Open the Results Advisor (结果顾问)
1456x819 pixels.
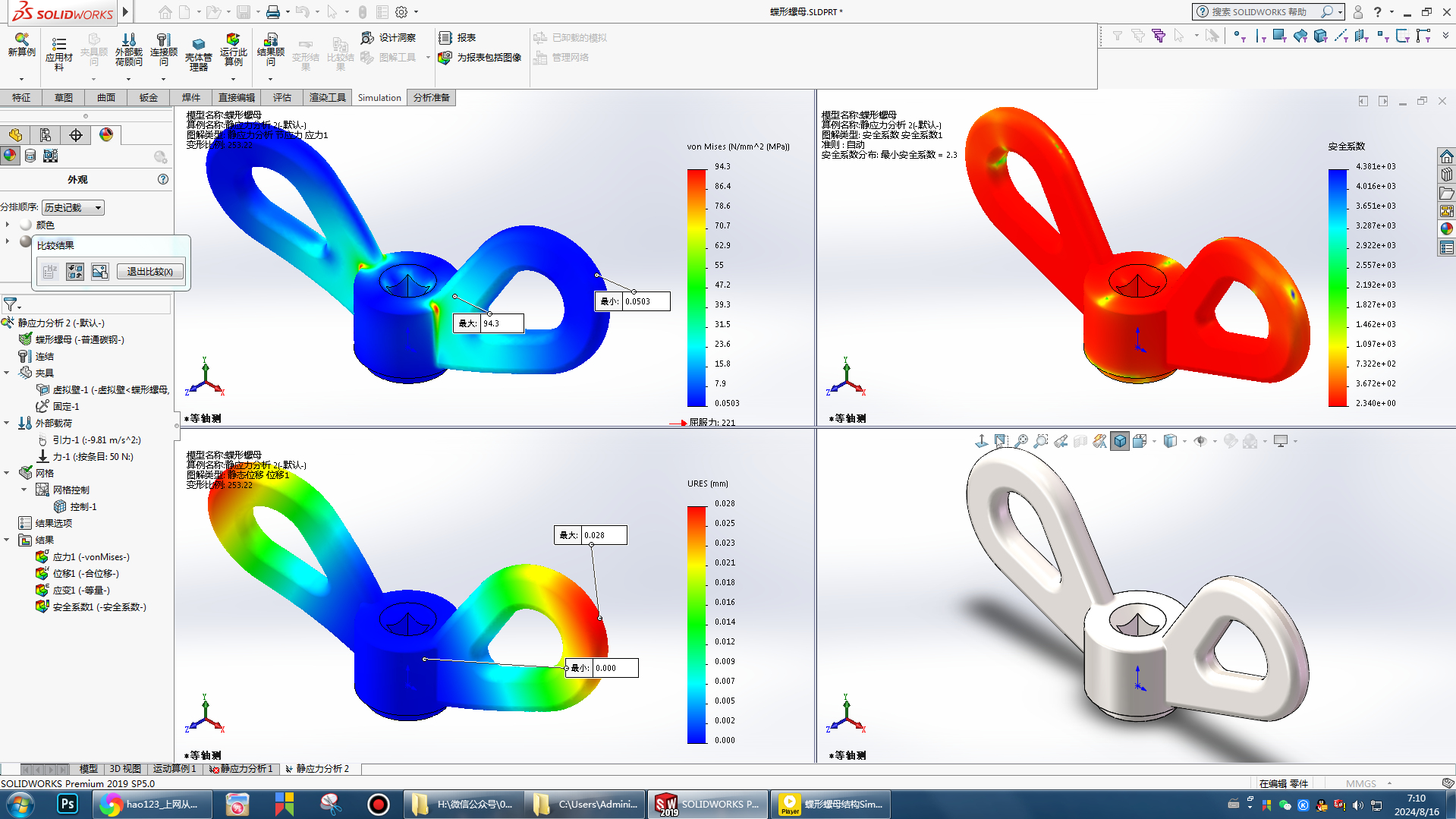271,49
